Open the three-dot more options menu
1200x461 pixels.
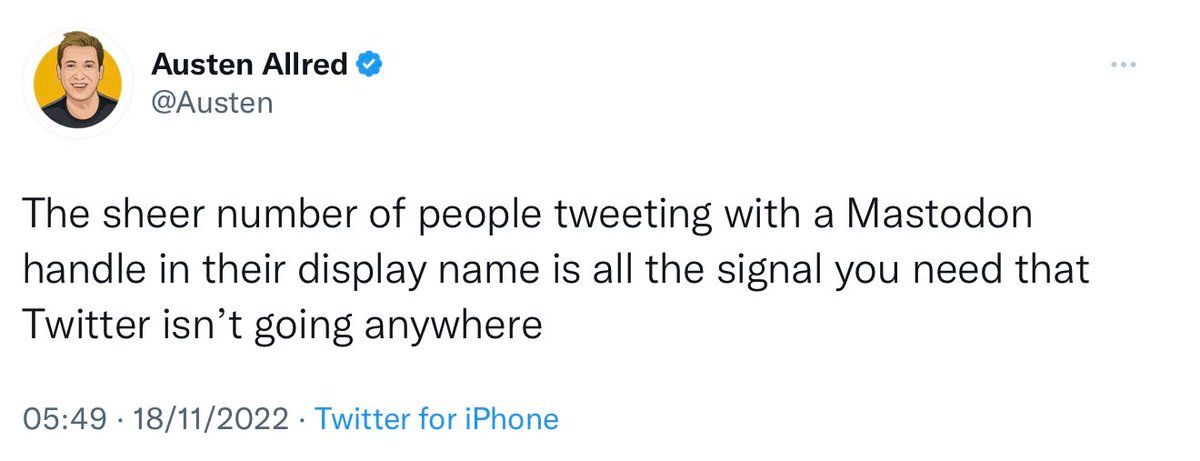(x=1125, y=65)
